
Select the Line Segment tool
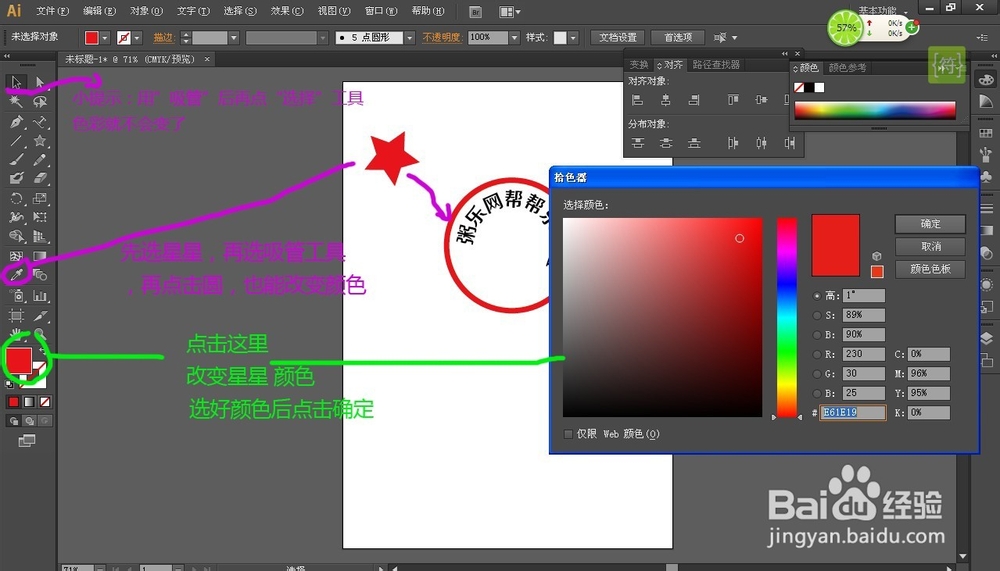tap(16, 140)
